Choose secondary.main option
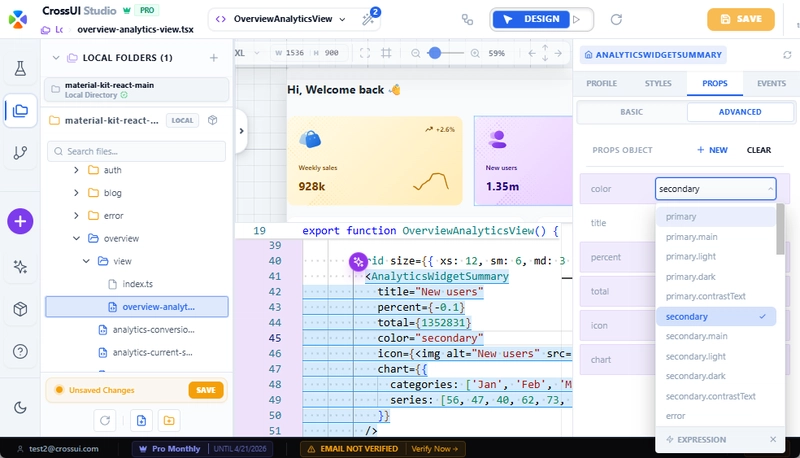Viewport: 800px width, 458px height. [715, 336]
